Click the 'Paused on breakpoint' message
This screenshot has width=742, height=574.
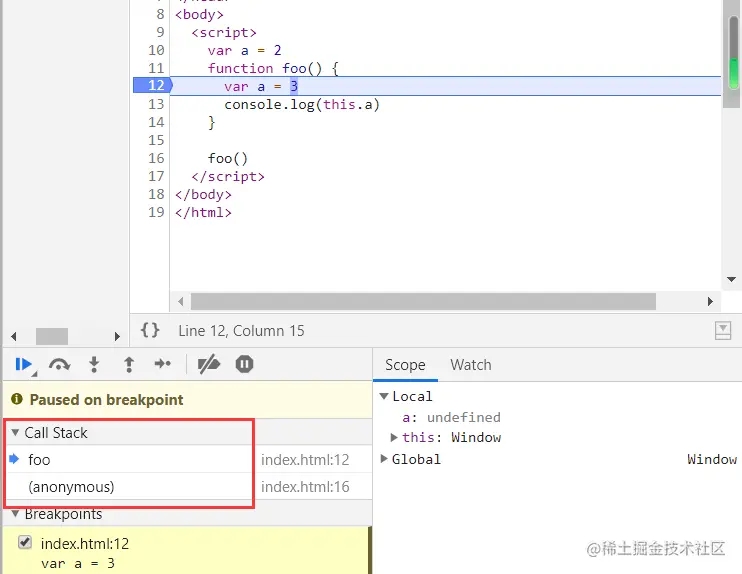tap(106, 399)
